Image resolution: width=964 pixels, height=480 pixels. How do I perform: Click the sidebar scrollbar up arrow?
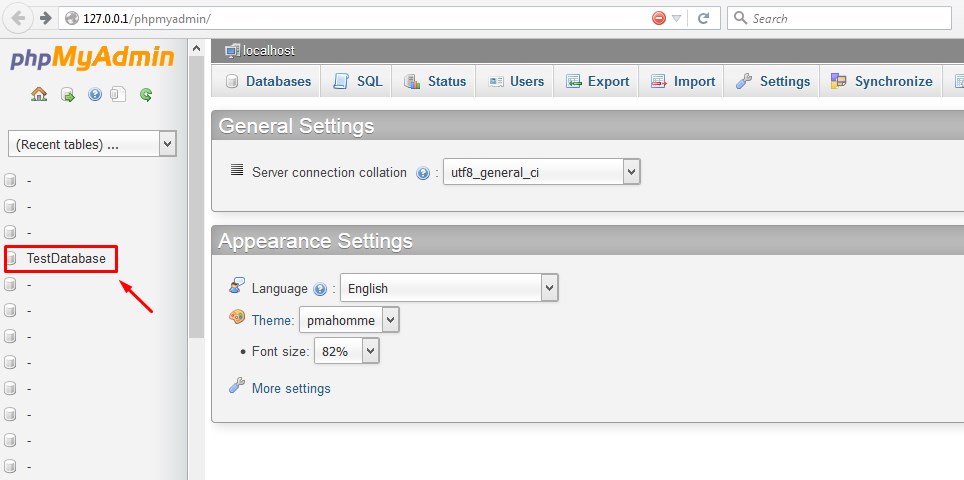196,48
